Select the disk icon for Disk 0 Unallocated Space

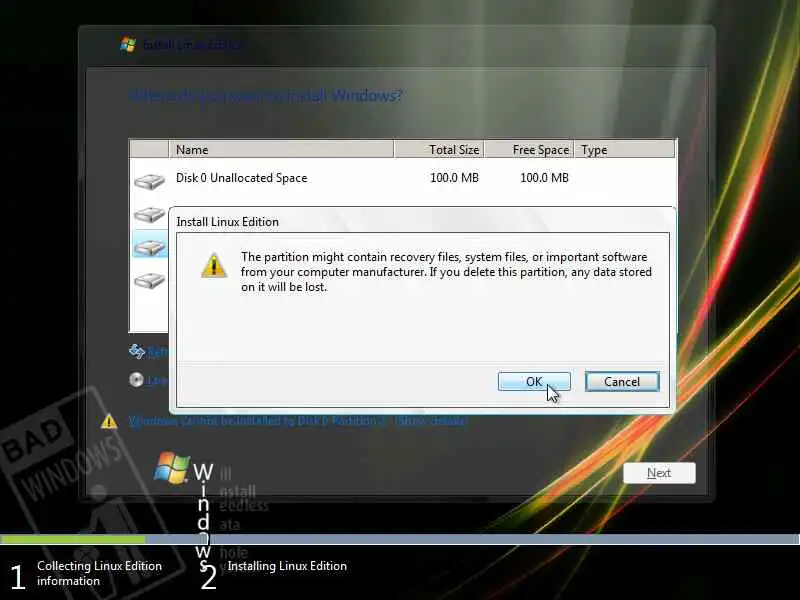(149, 181)
